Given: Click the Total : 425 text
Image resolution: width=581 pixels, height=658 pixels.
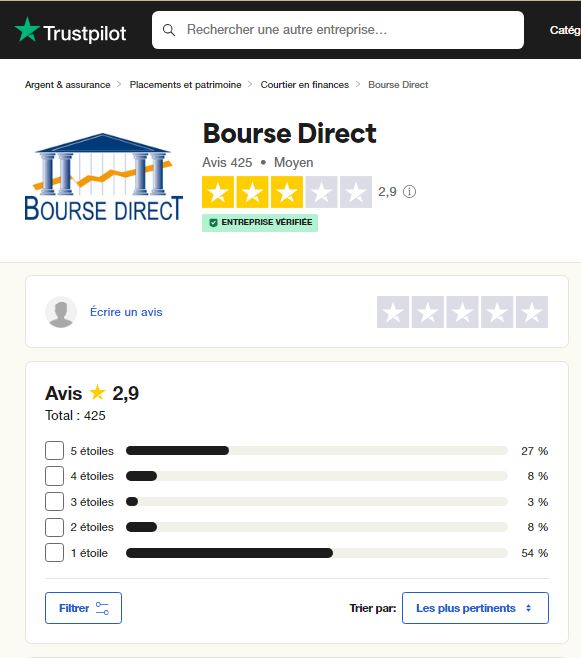Looking at the screenshot, I should (x=76, y=415).
